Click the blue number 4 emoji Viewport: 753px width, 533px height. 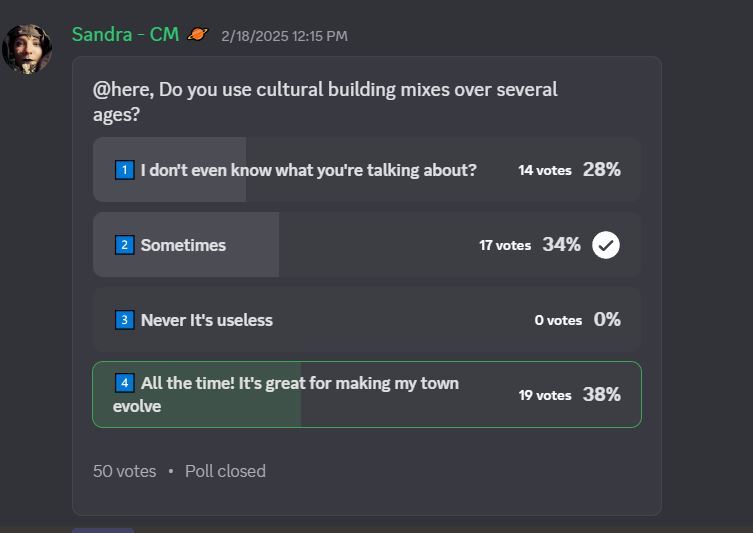coord(124,383)
